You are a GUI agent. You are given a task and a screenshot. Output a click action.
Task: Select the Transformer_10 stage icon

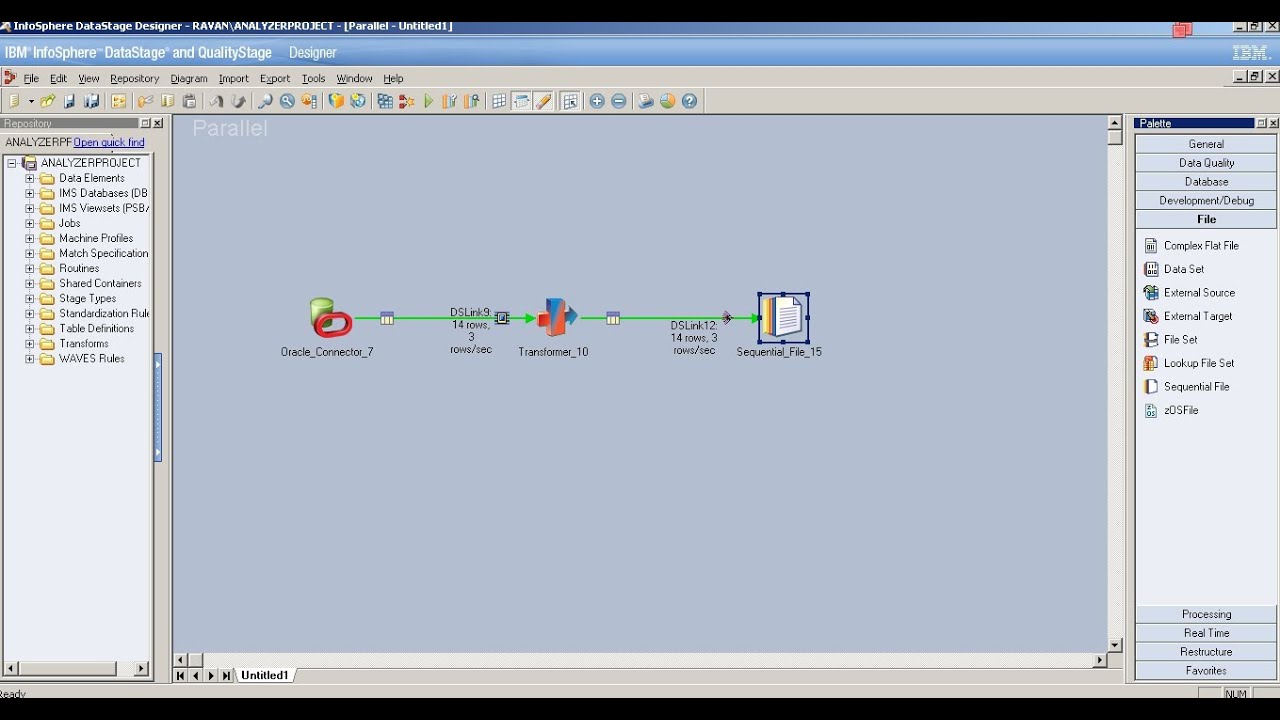pyautogui.click(x=556, y=318)
